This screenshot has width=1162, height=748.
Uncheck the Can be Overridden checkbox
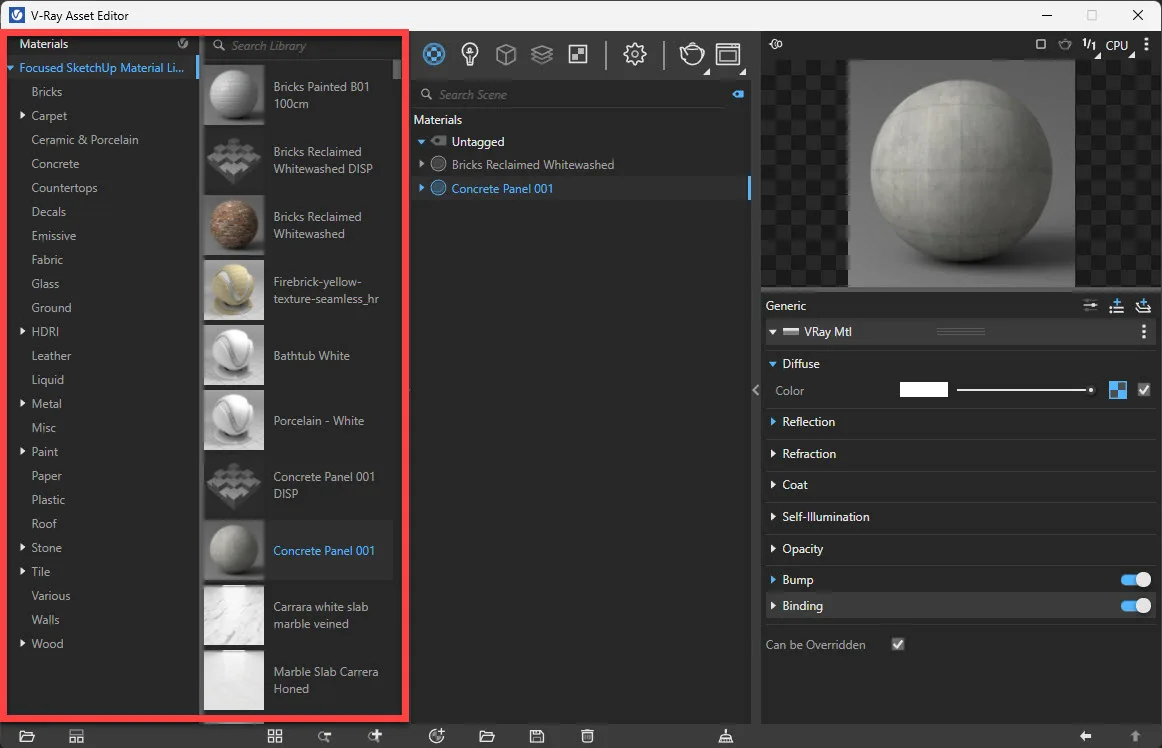coord(897,644)
